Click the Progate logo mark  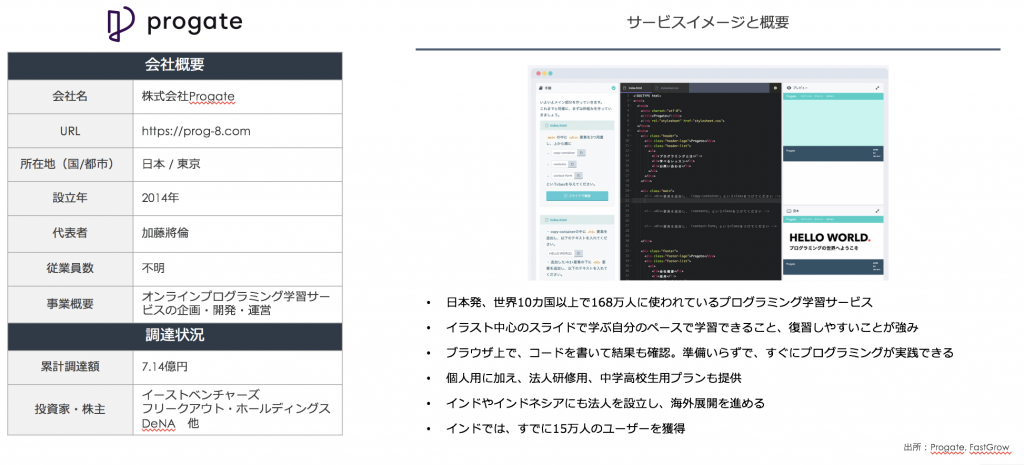(x=121, y=25)
